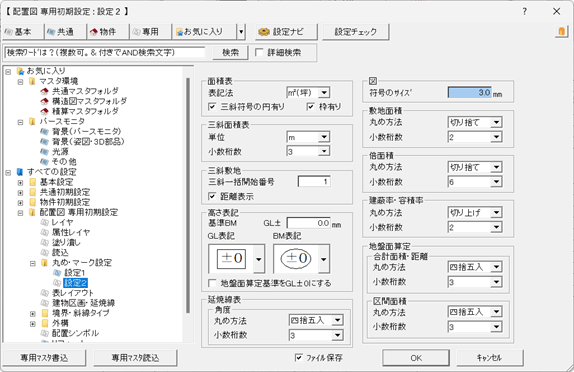
Task: Expand the お気に入り tab dropdown arrow
Action: click(241, 32)
